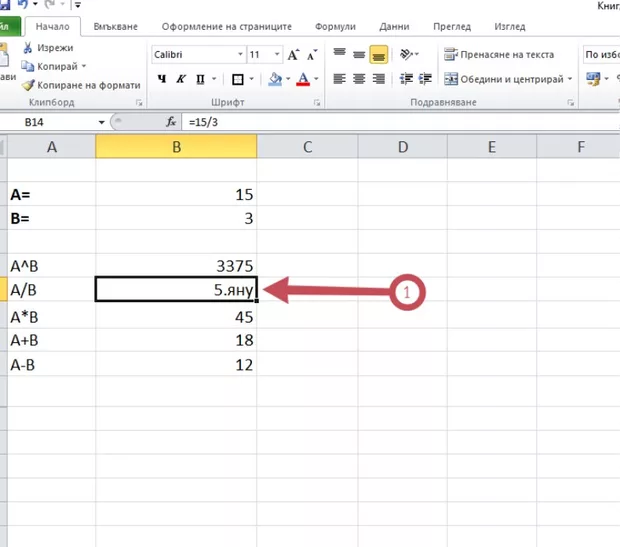The width and height of the screenshot is (620, 547).
Task: Apply cell borders icon
Action: coord(238,79)
